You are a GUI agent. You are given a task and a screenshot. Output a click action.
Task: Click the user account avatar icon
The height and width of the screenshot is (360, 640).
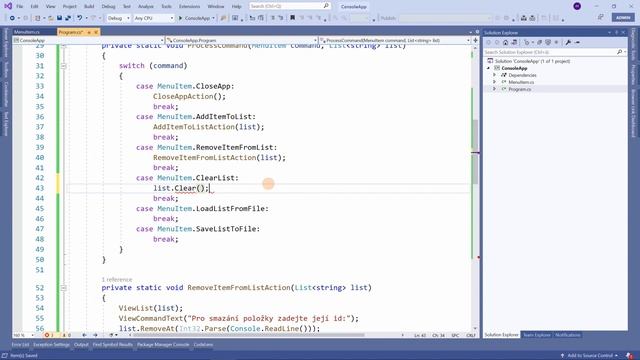click(577, 6)
